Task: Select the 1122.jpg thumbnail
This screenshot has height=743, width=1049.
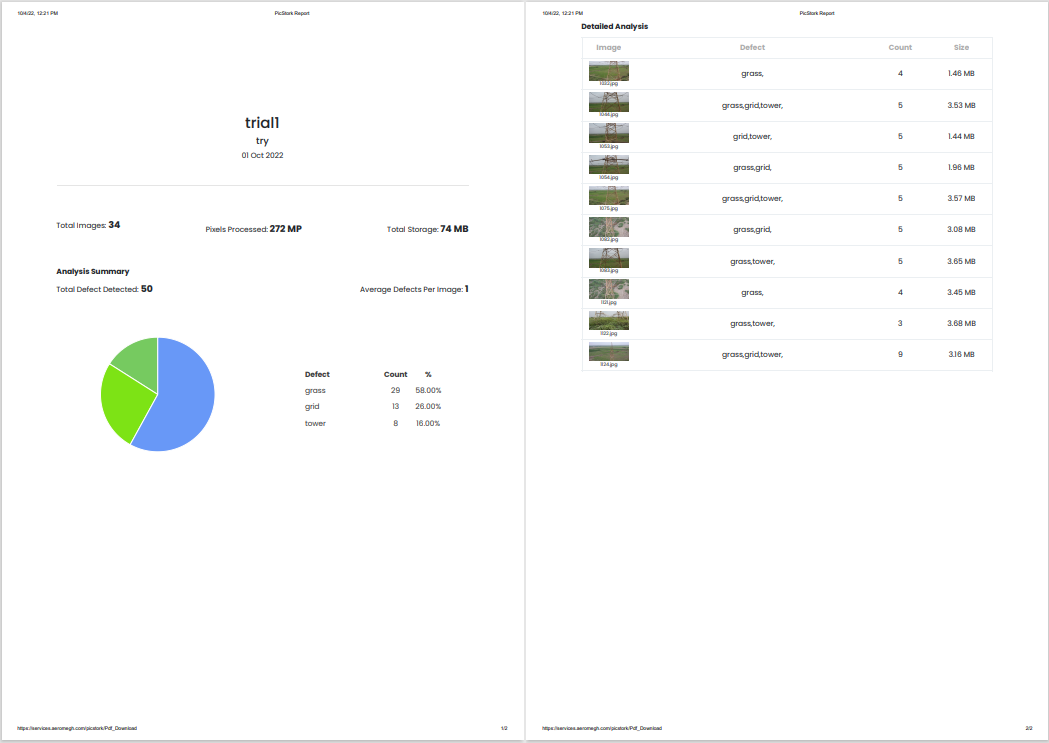Action: coord(608,320)
